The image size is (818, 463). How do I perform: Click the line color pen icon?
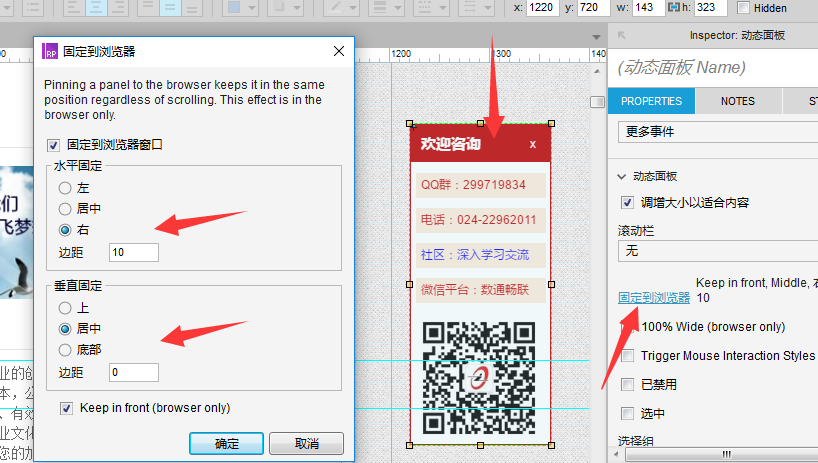[335, 7]
